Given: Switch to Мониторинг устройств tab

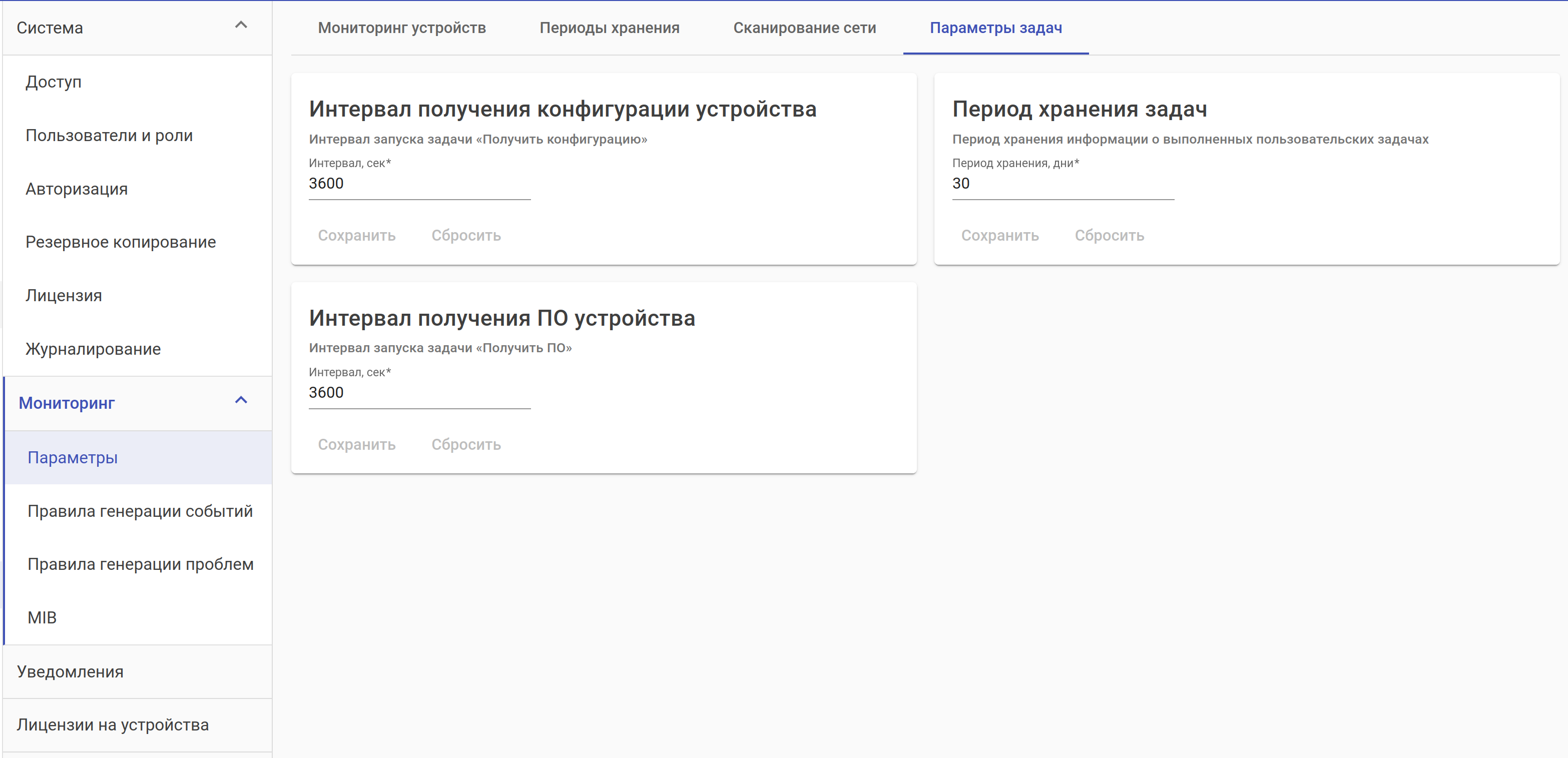Looking at the screenshot, I should [x=402, y=28].
